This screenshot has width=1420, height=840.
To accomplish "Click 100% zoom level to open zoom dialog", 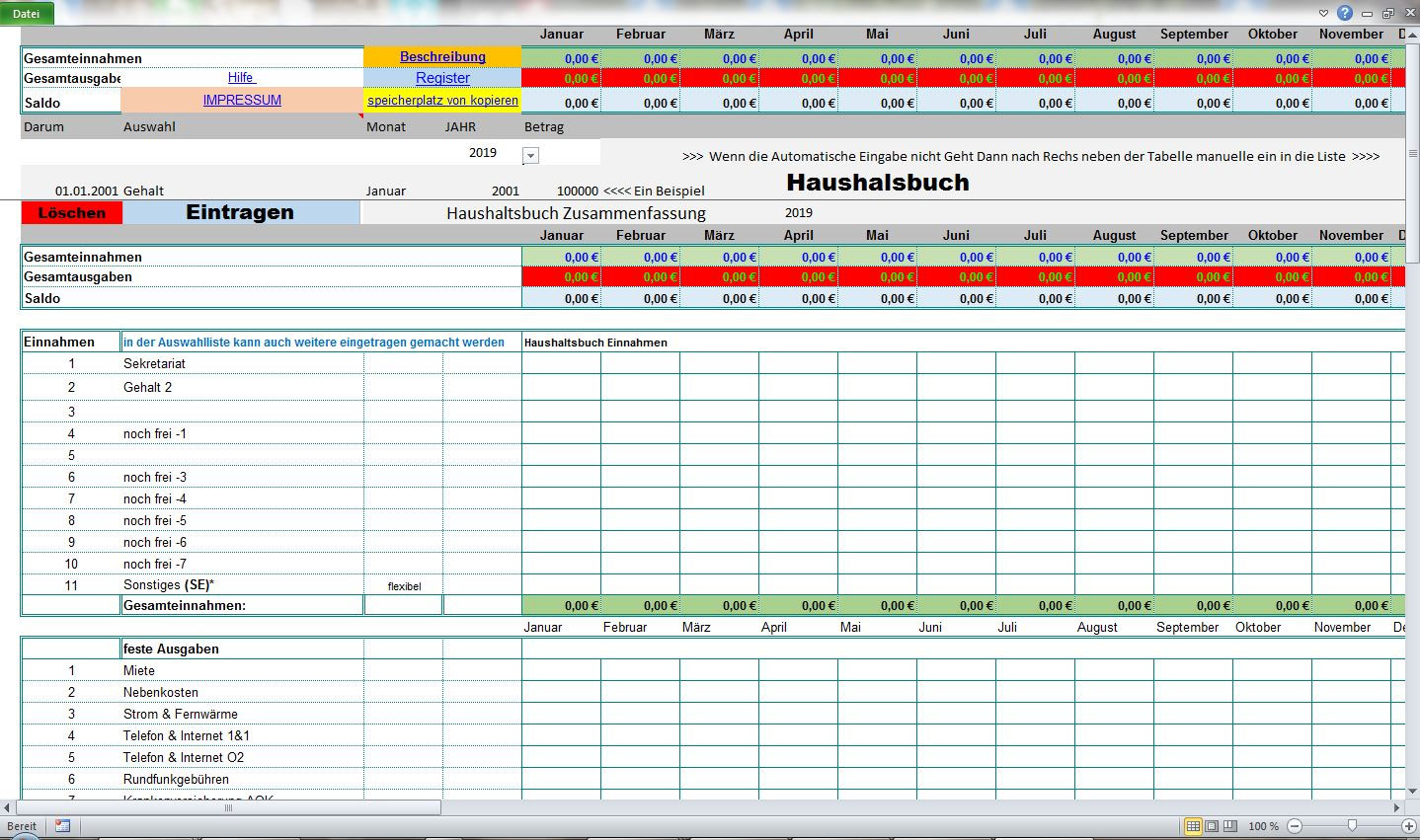I will point(1263,826).
